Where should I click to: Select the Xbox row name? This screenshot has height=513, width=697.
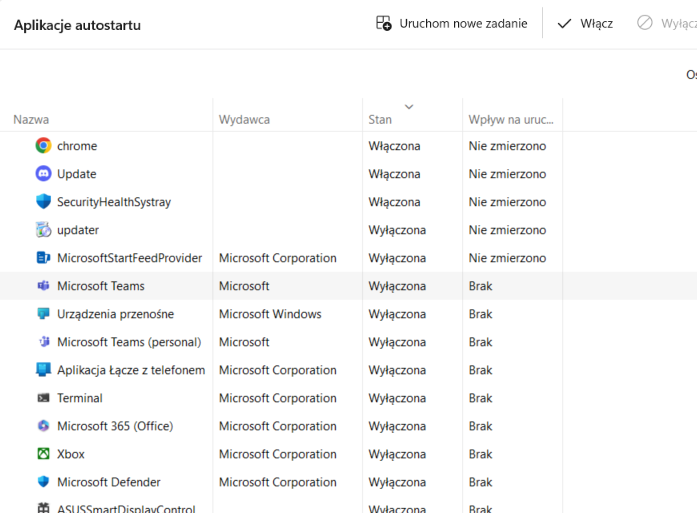[71, 454]
